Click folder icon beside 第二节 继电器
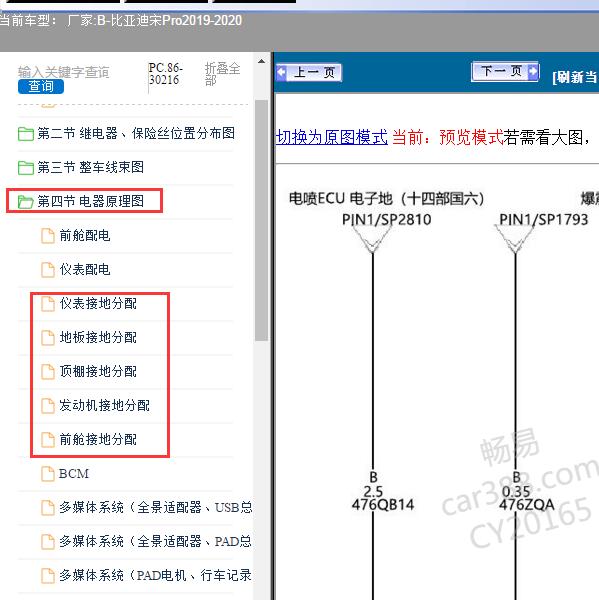The image size is (599, 600). [x=26, y=134]
